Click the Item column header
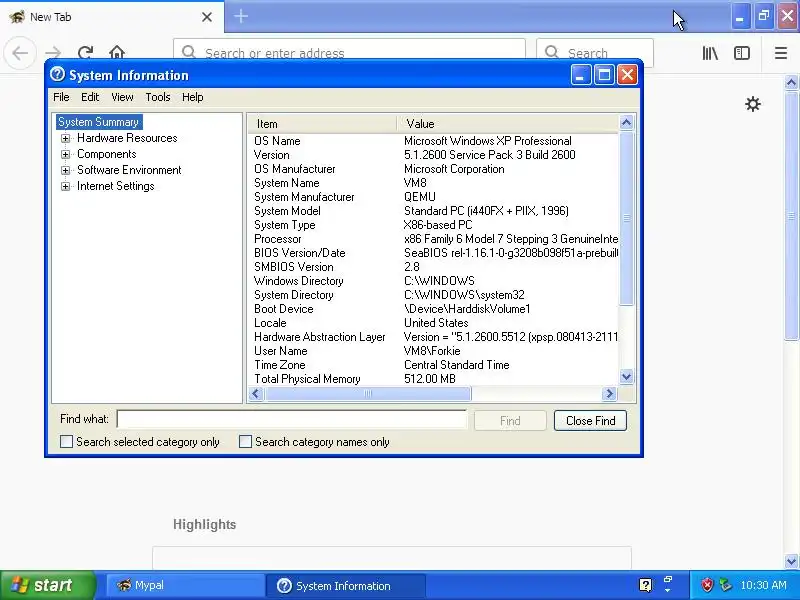 322,123
